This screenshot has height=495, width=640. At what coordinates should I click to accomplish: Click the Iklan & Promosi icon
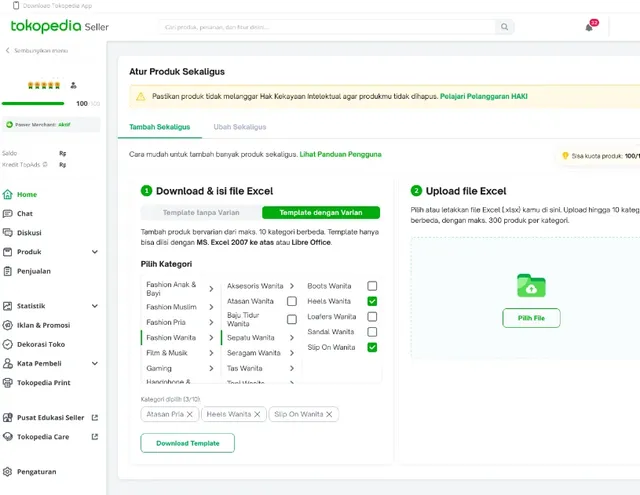pos(7,325)
